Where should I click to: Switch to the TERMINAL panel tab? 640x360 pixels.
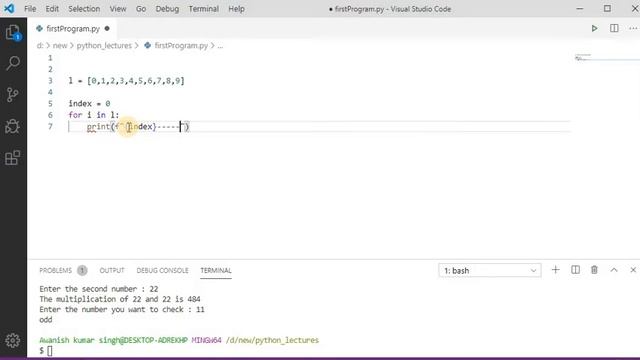coord(216,270)
